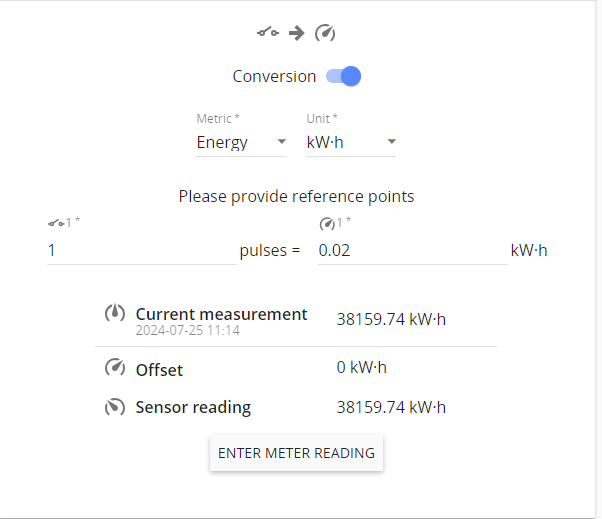Click the Offset gauge icon
The image size is (602, 519).
(x=116, y=368)
